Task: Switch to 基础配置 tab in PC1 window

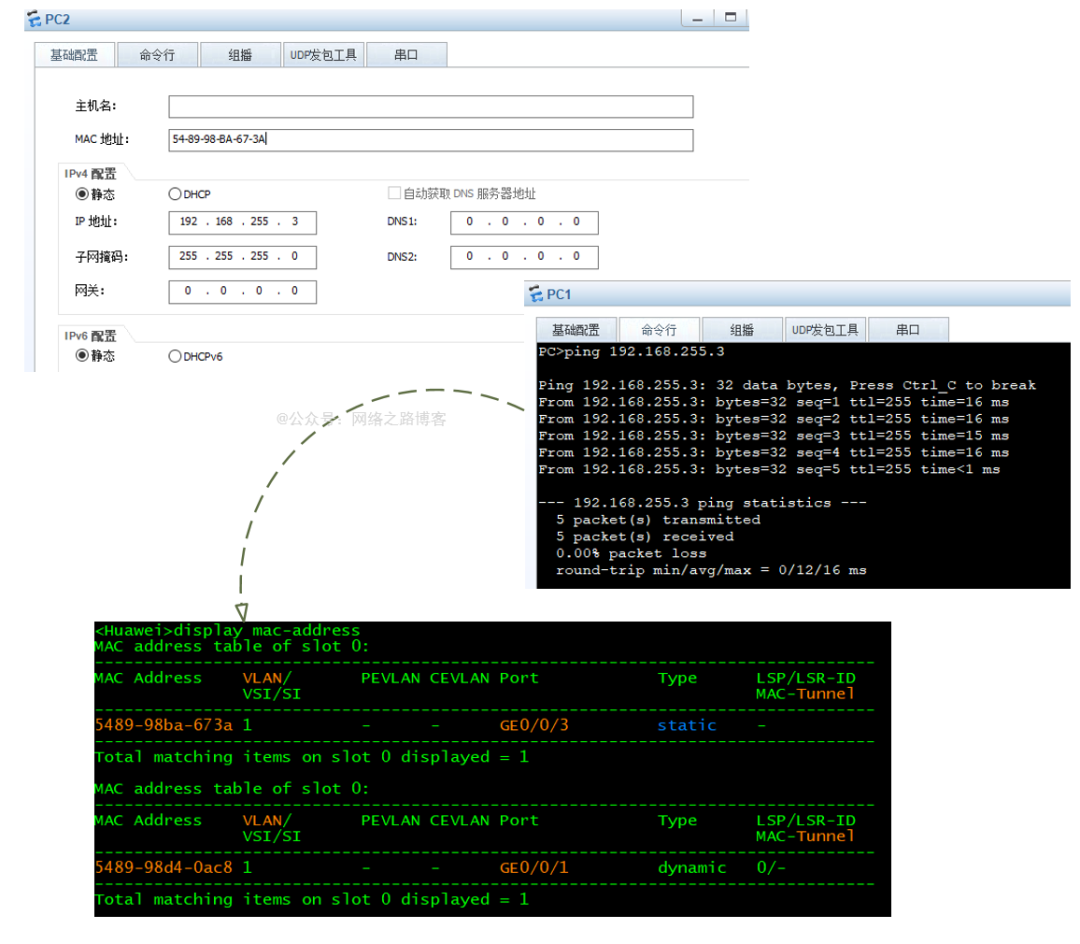Action: tap(577, 330)
